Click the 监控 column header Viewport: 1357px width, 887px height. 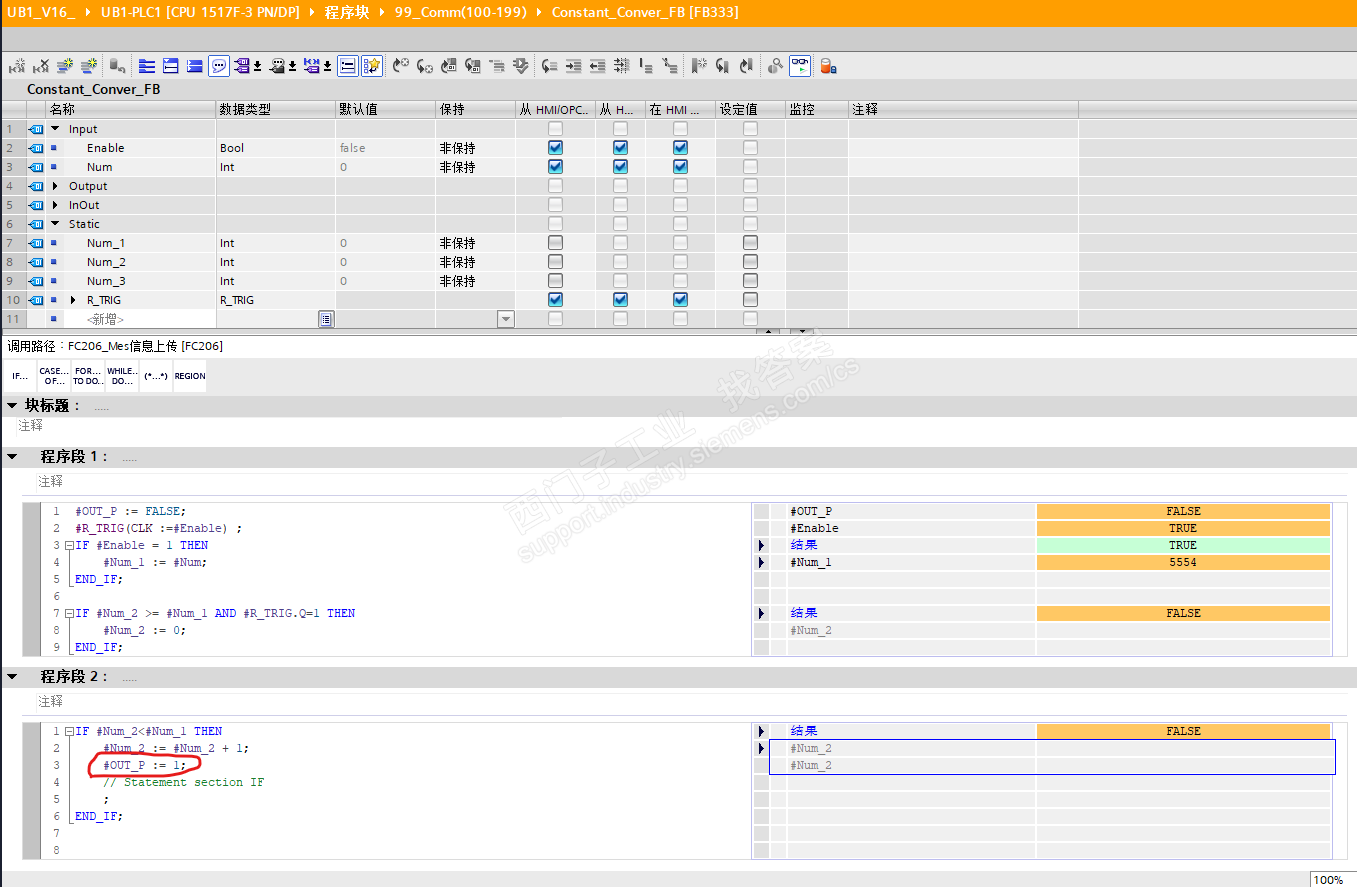816,109
